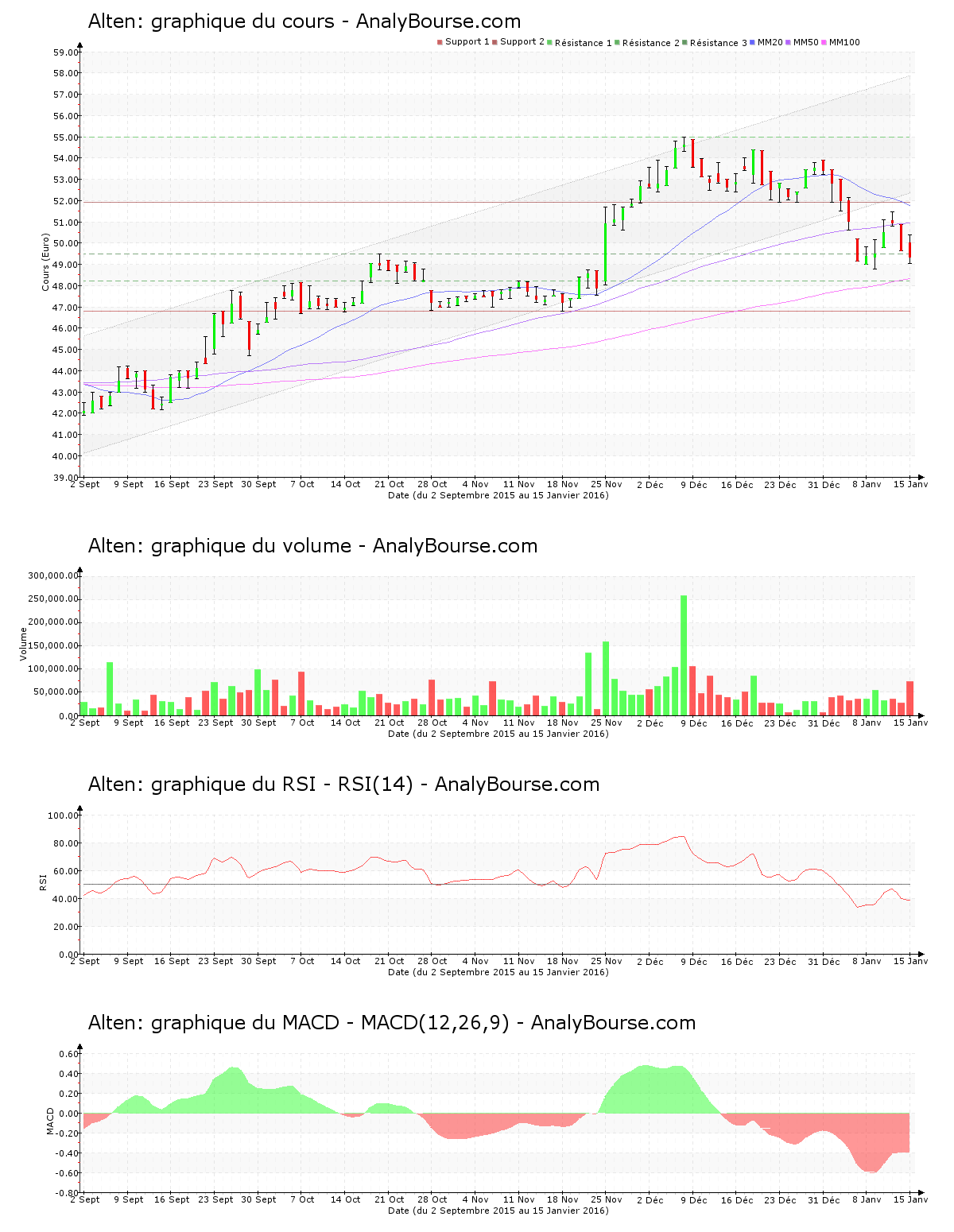Image resolution: width=954 pixels, height=1232 pixels.
Task: Click the '-0.80' tick on MACD axis
Action: [x=67, y=1194]
